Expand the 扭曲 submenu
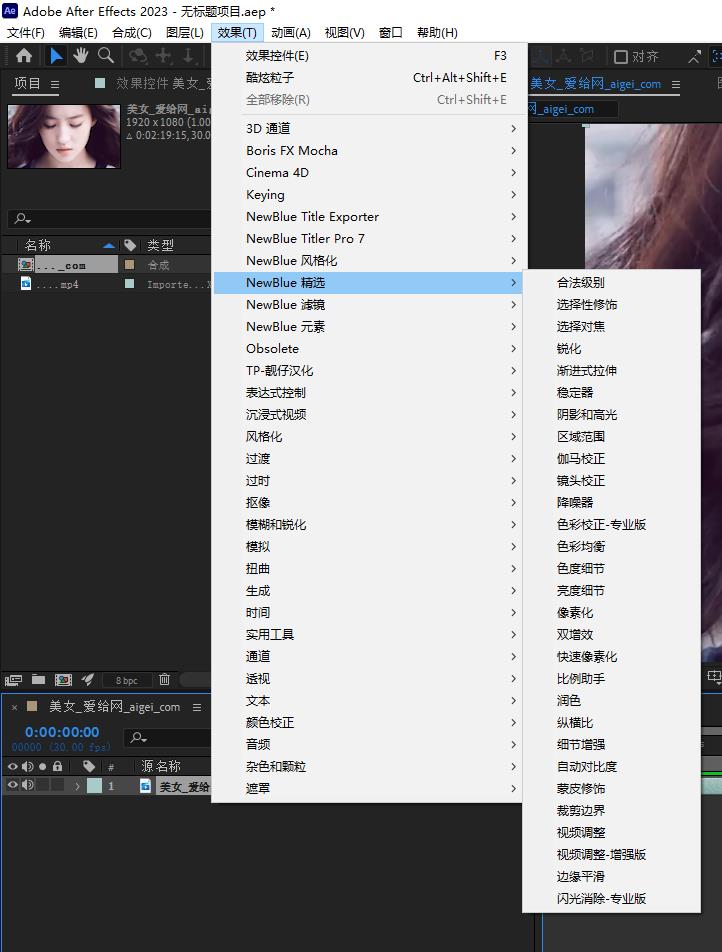This screenshot has height=952, width=722. pos(368,568)
